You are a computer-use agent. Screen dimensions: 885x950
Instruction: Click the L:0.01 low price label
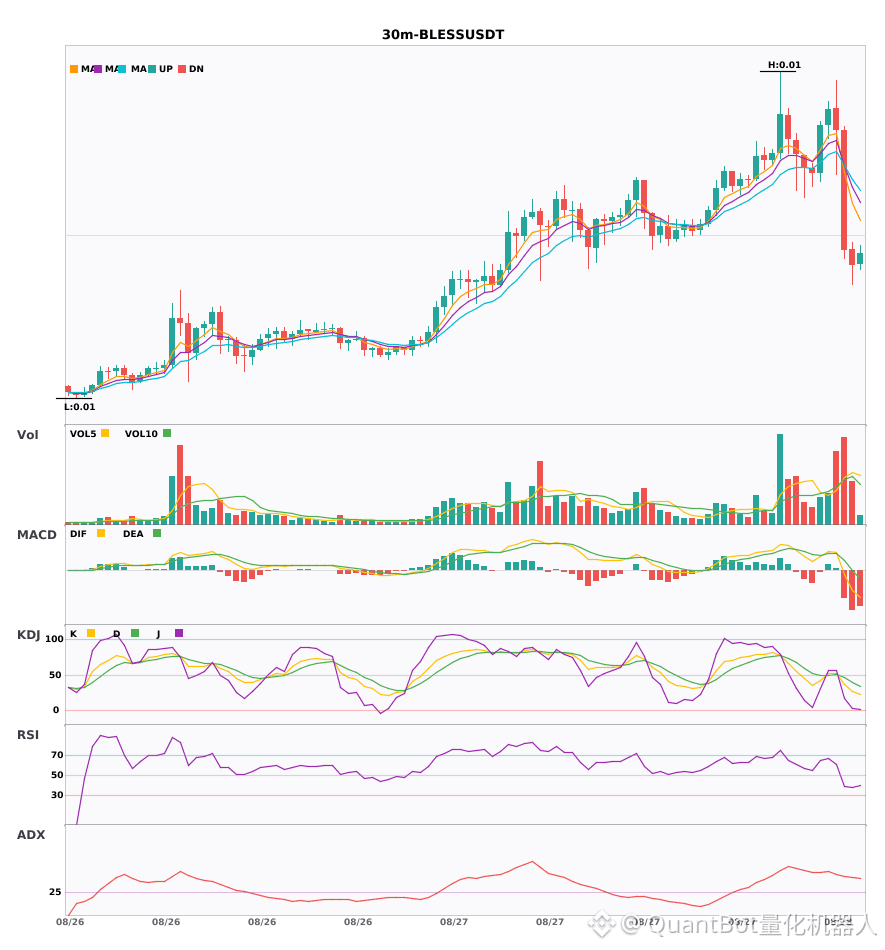pyautogui.click(x=80, y=407)
